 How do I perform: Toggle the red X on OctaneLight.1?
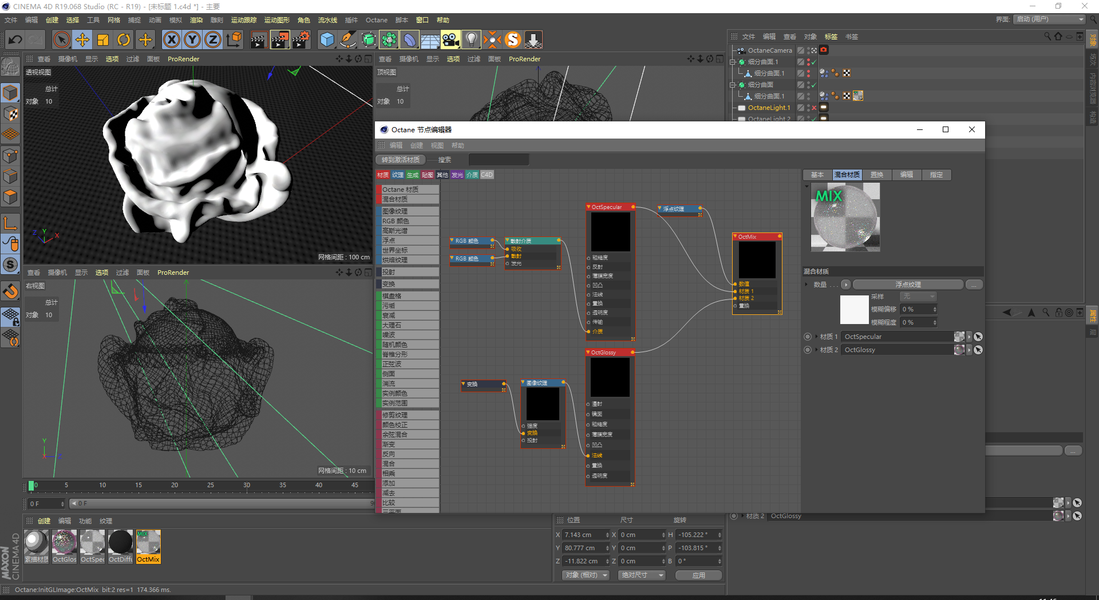point(814,108)
